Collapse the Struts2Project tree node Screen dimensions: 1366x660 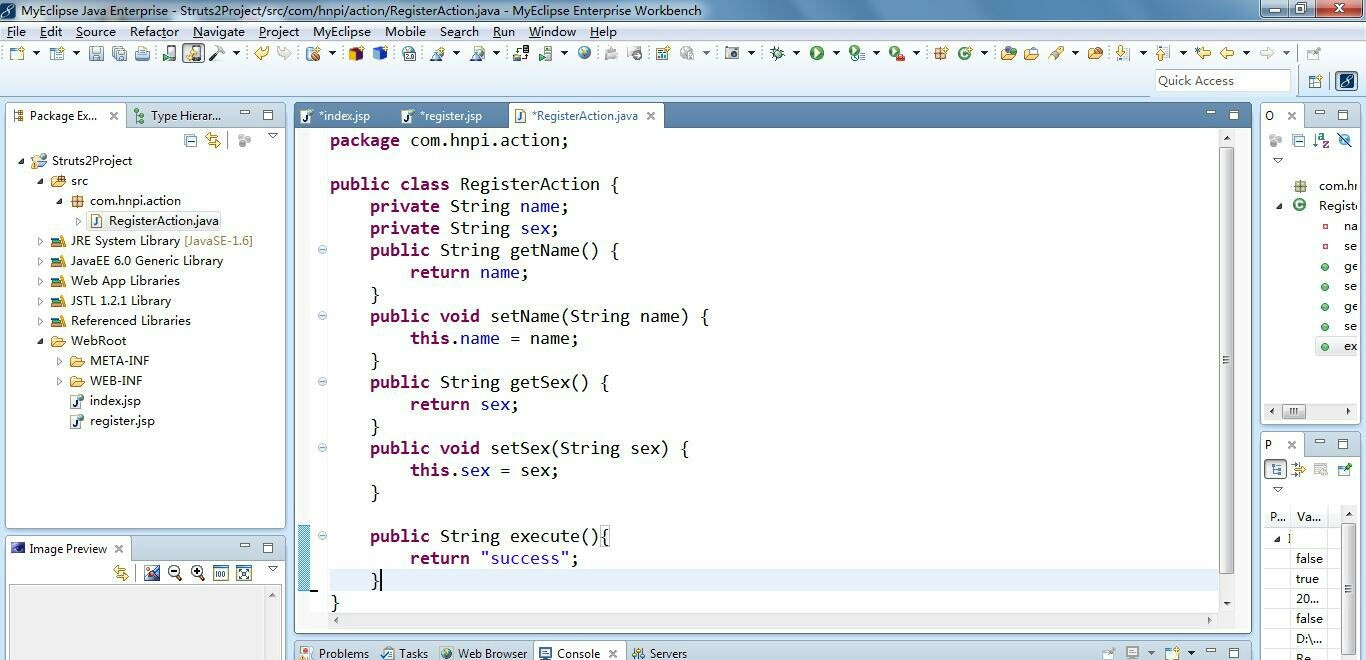click(x=21, y=161)
